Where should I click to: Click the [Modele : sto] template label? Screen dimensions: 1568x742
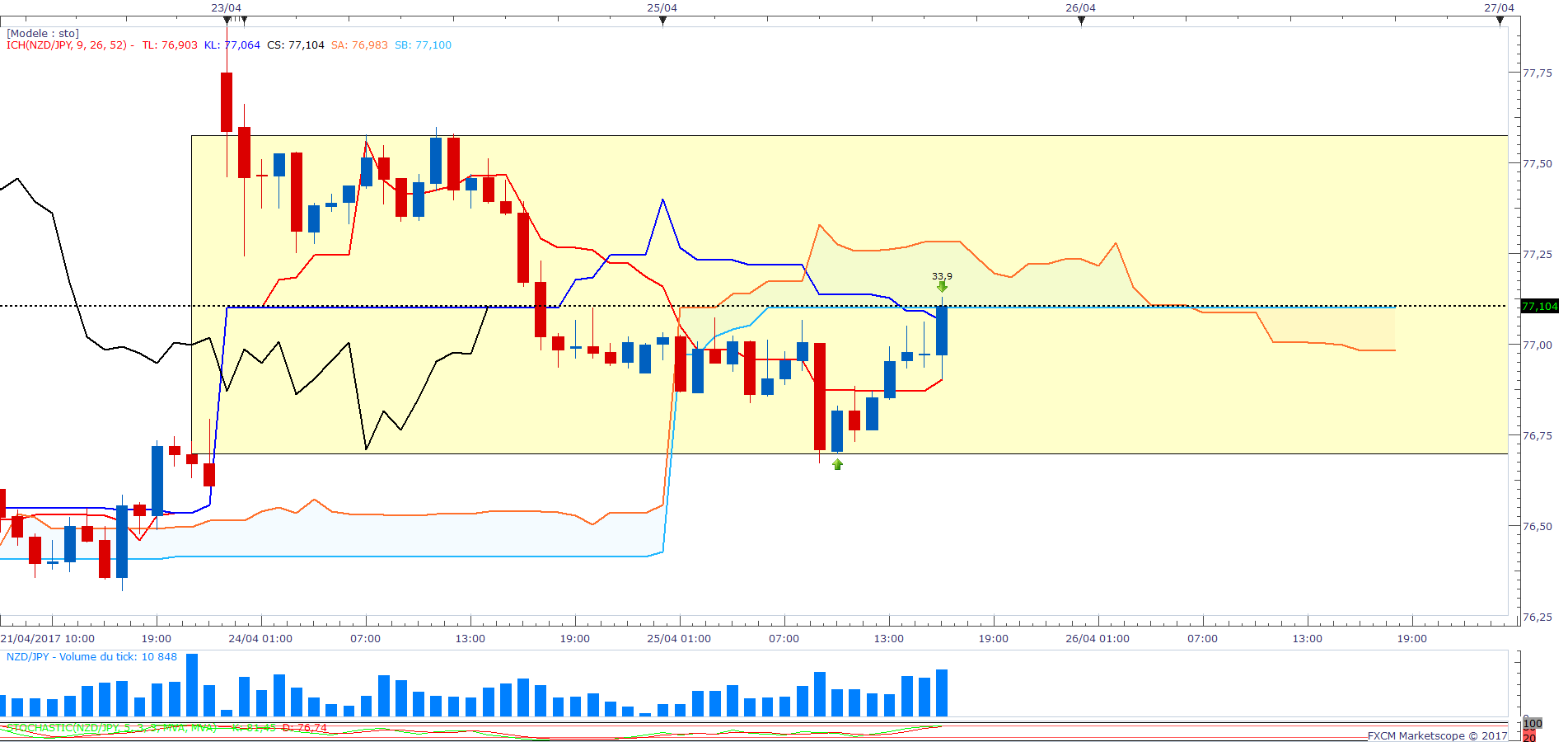pyautogui.click(x=43, y=34)
